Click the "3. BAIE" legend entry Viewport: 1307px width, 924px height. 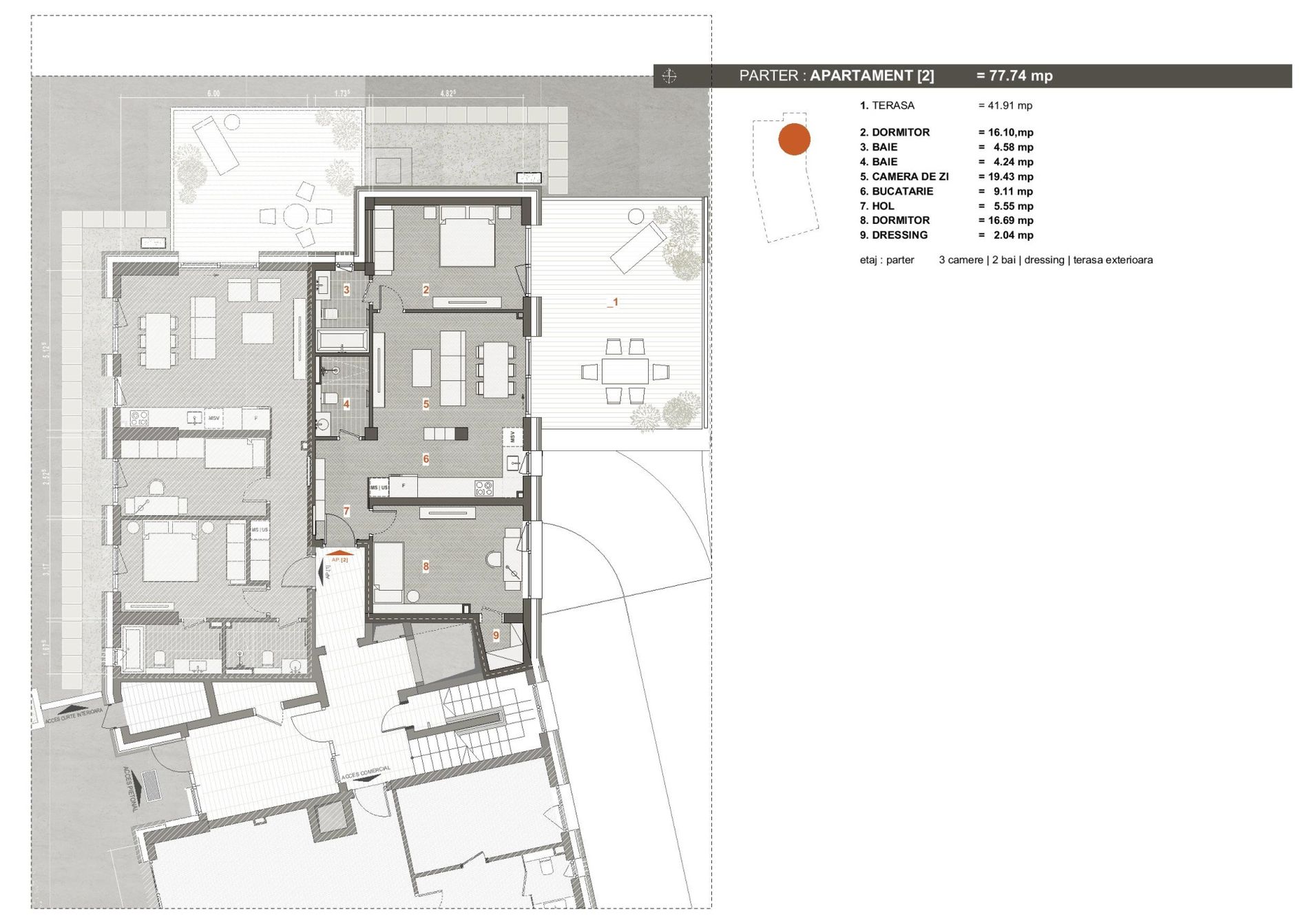click(x=879, y=147)
